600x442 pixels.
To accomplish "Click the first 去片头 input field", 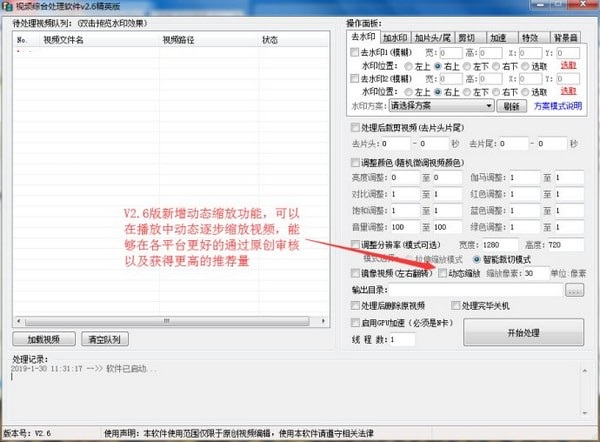I will [x=395, y=144].
